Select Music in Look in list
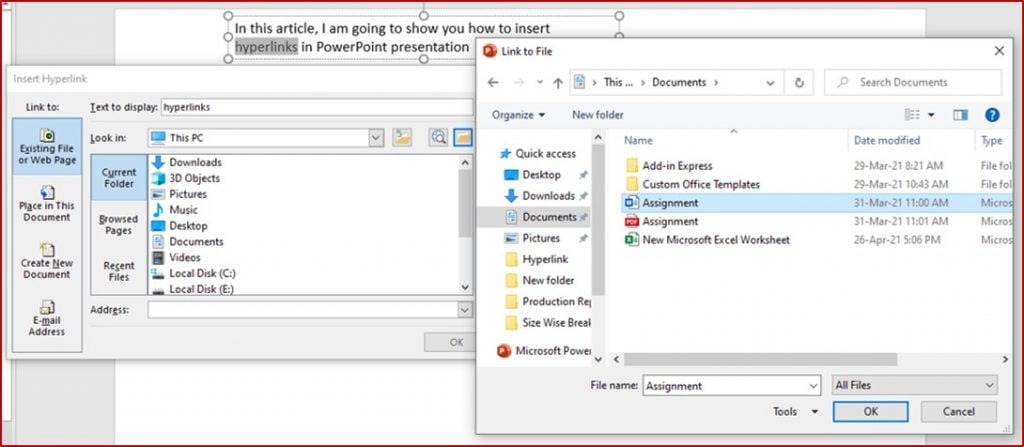 point(175,210)
